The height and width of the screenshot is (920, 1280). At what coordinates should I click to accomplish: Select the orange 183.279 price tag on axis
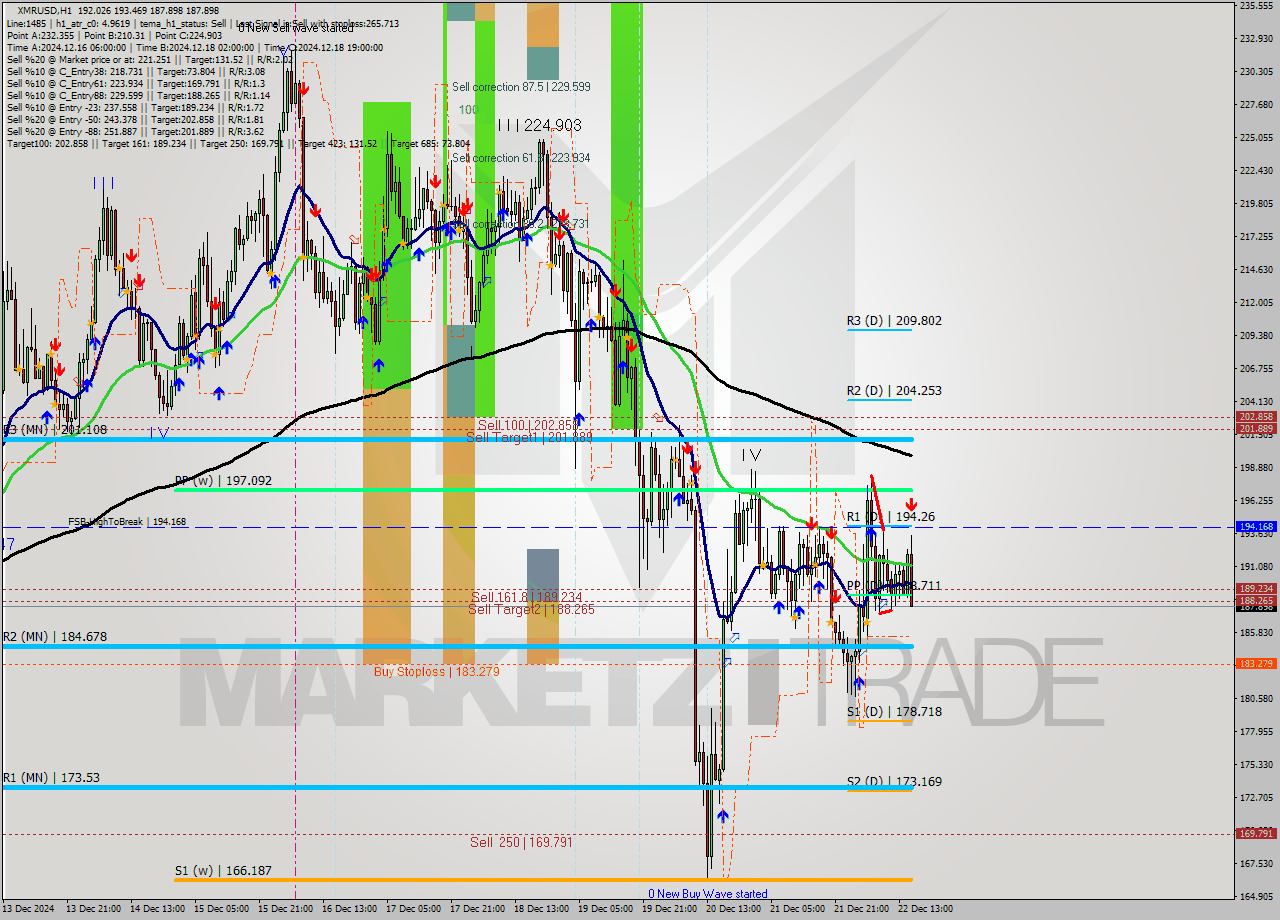pyautogui.click(x=1256, y=663)
